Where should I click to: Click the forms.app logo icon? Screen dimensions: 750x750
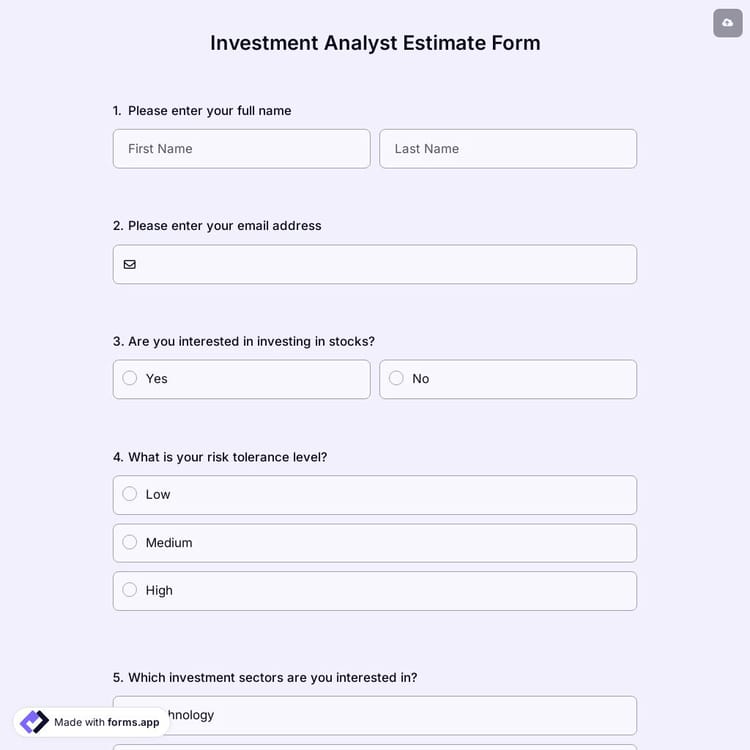point(34,722)
